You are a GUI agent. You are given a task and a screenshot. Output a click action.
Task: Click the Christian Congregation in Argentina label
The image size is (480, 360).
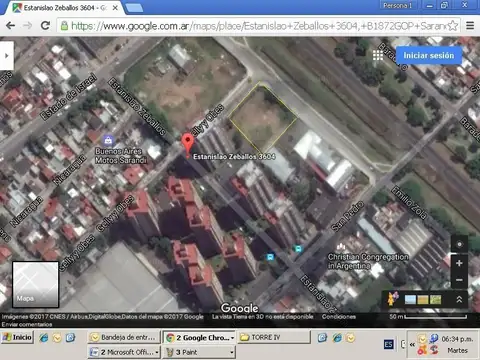[368, 261]
